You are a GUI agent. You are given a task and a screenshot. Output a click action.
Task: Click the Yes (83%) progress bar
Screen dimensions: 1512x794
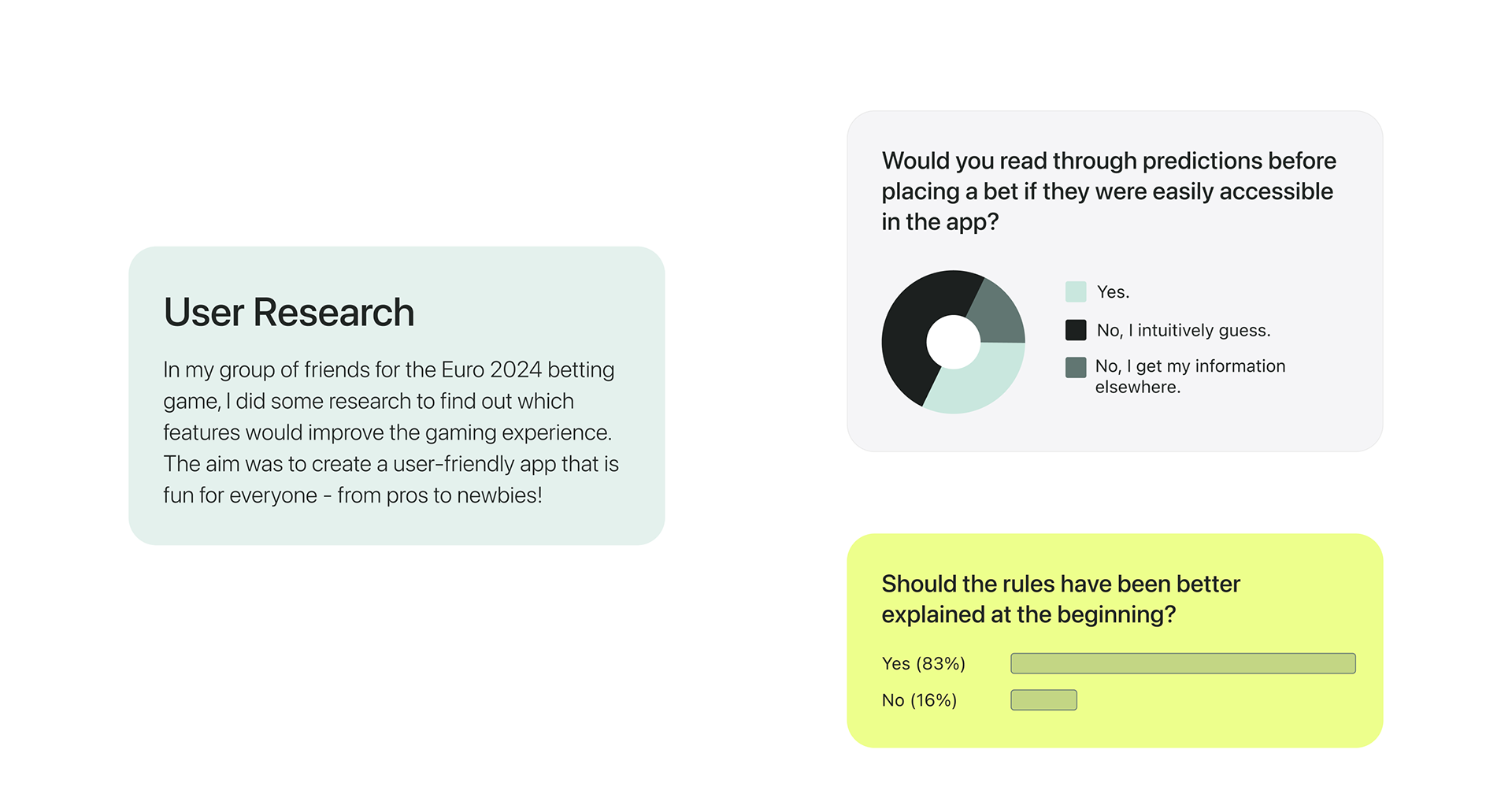point(1183,663)
